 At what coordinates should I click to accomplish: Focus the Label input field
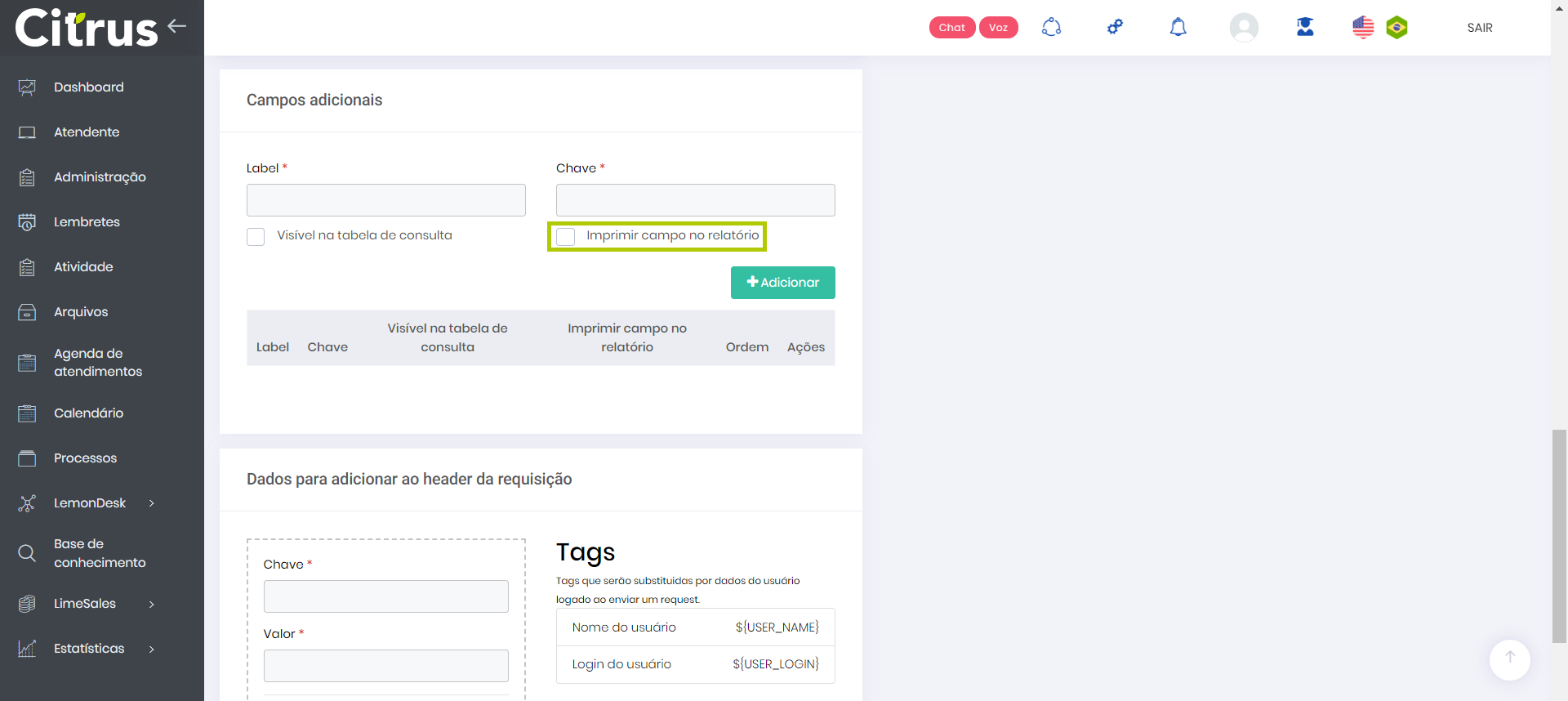(x=385, y=200)
